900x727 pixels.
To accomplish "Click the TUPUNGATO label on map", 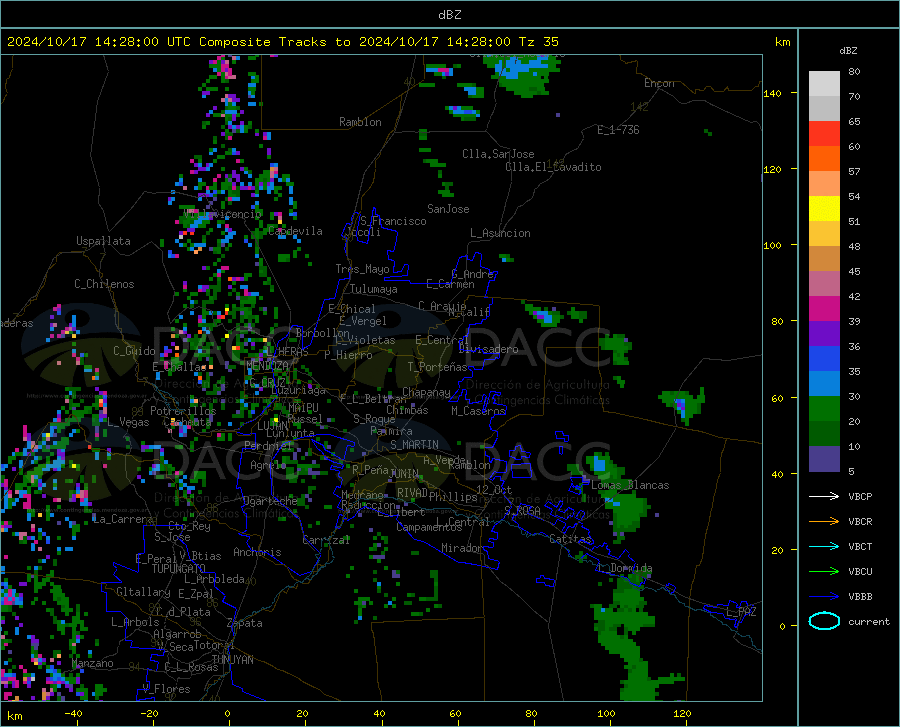I will tap(179, 569).
